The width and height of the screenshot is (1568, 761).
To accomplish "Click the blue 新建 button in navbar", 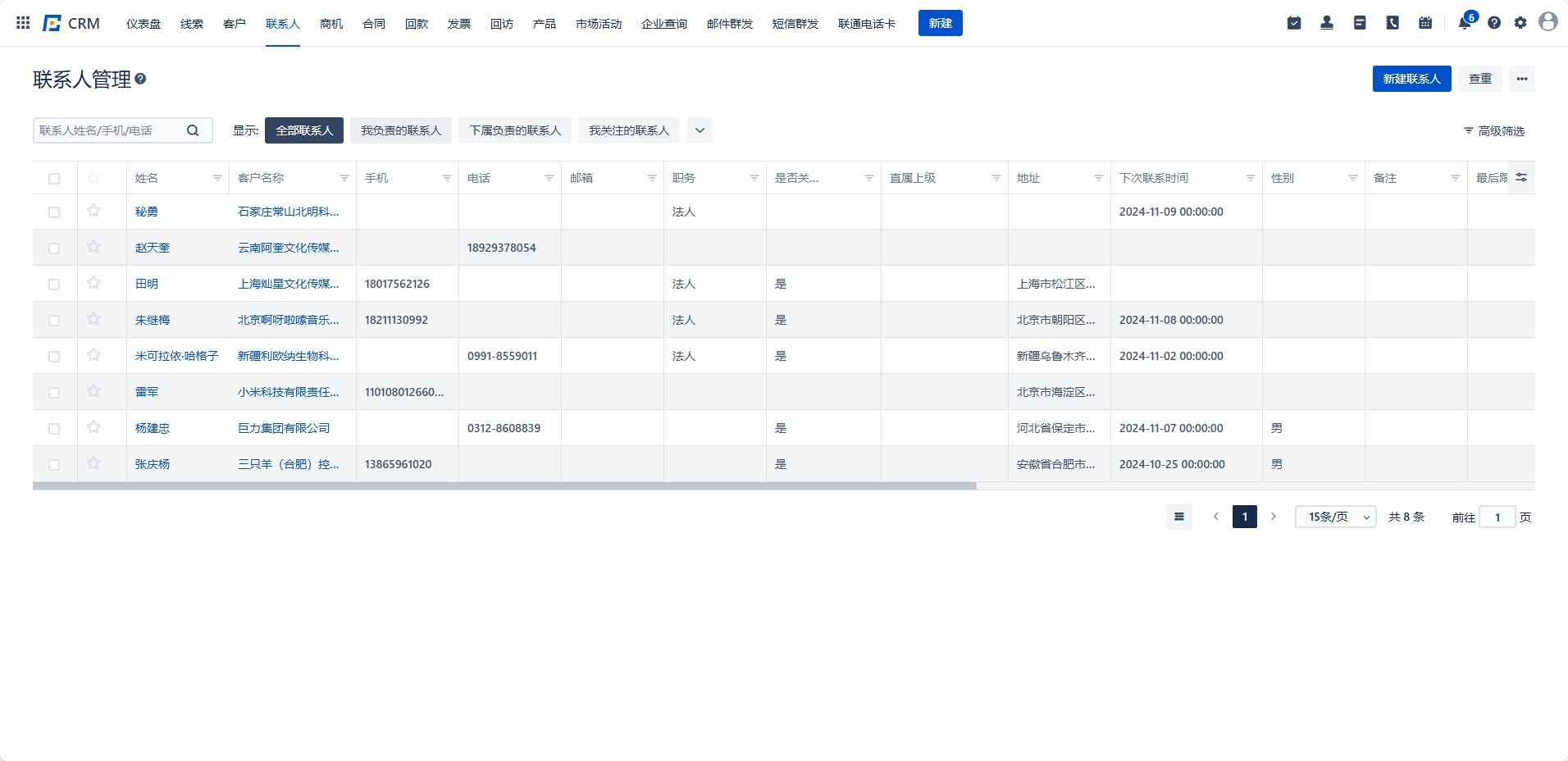I will click(x=941, y=23).
